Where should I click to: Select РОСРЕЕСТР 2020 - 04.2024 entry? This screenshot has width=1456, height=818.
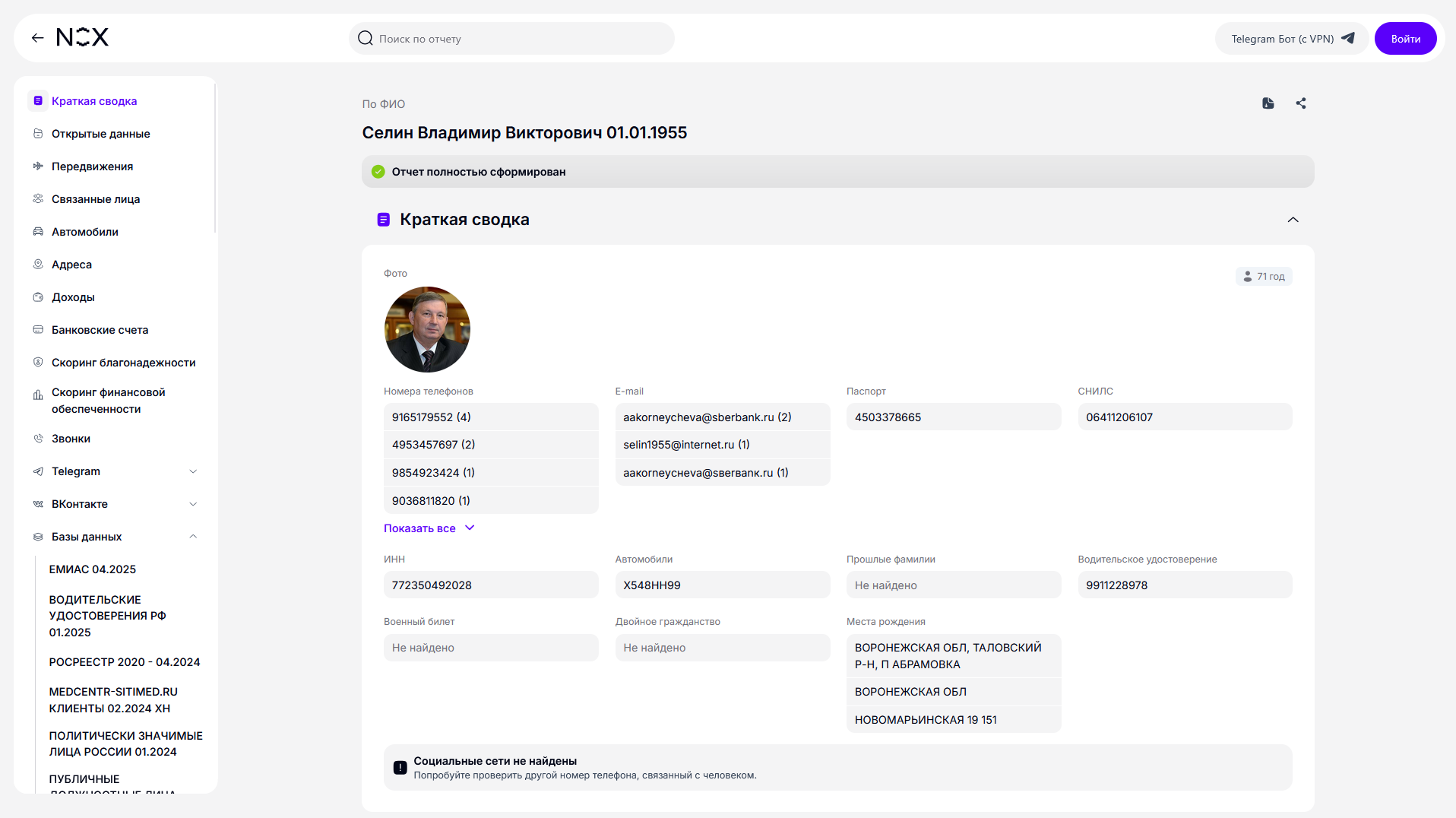(125, 662)
